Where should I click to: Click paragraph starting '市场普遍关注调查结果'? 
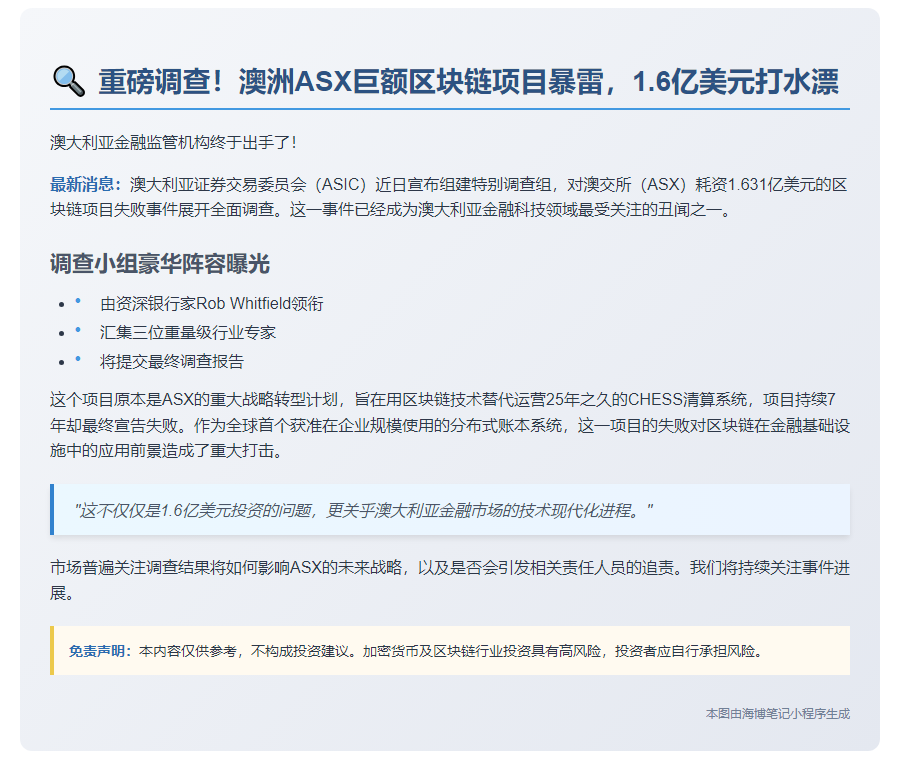(450, 580)
